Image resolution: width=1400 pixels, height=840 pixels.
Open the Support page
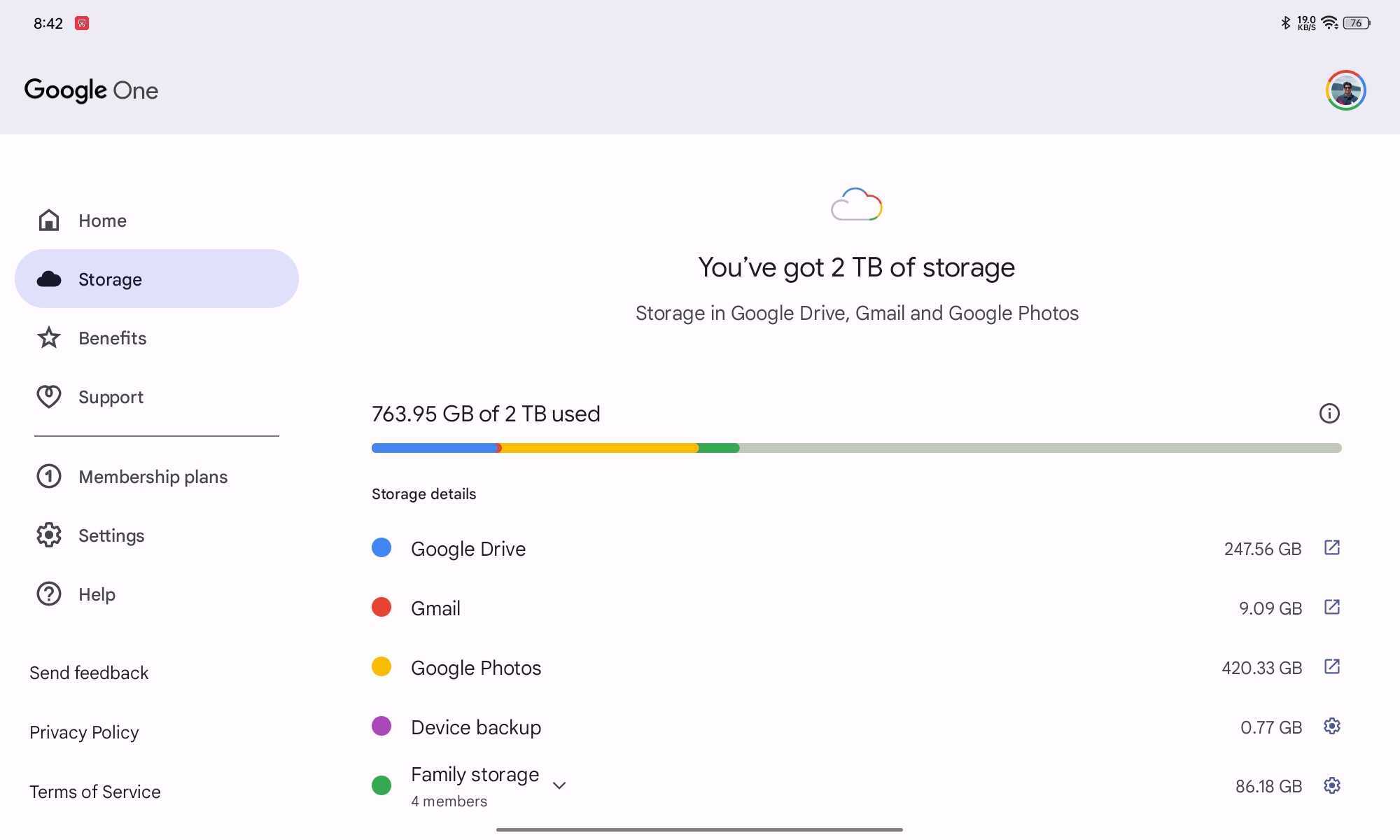point(111,397)
